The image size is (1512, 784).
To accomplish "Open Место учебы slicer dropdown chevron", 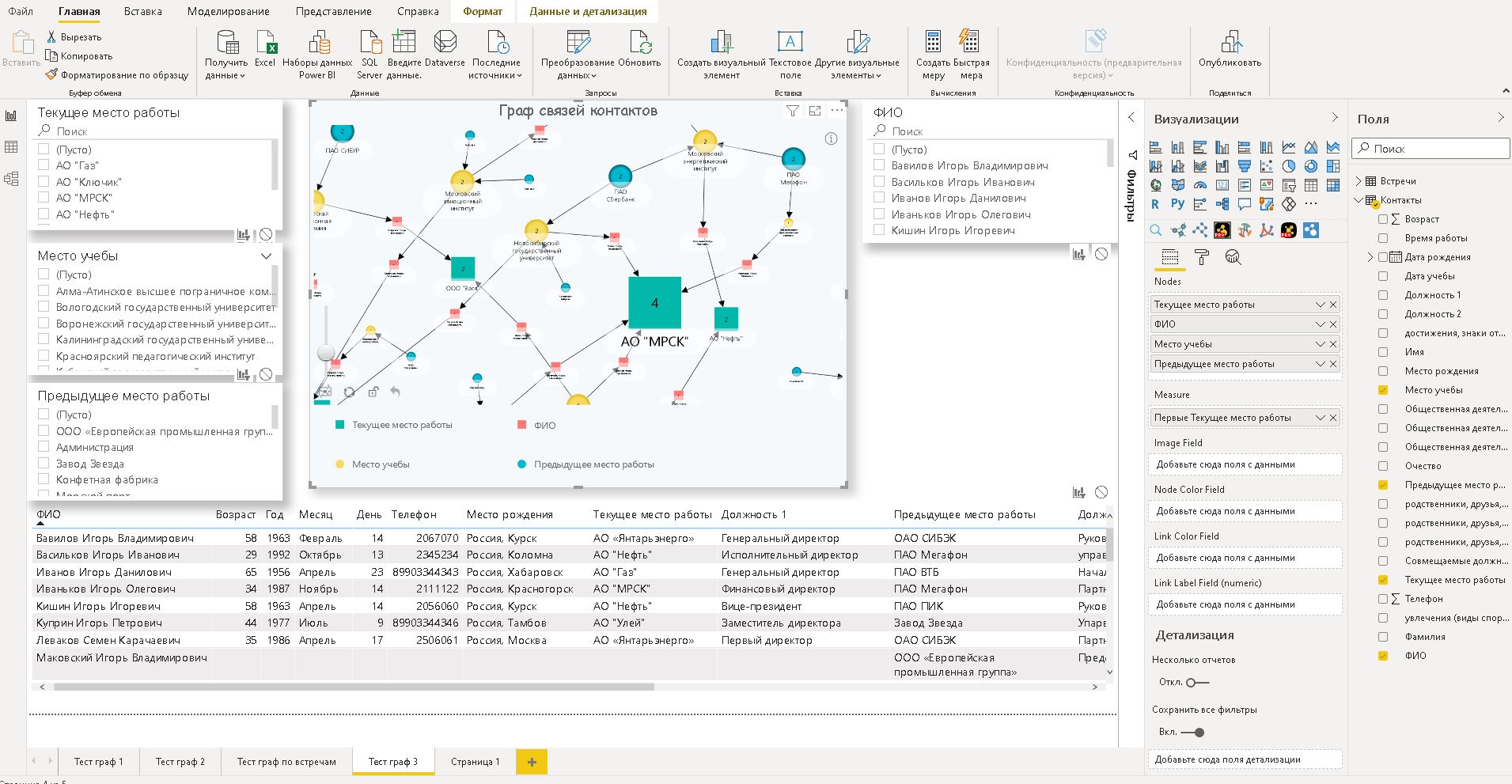I will pyautogui.click(x=266, y=256).
